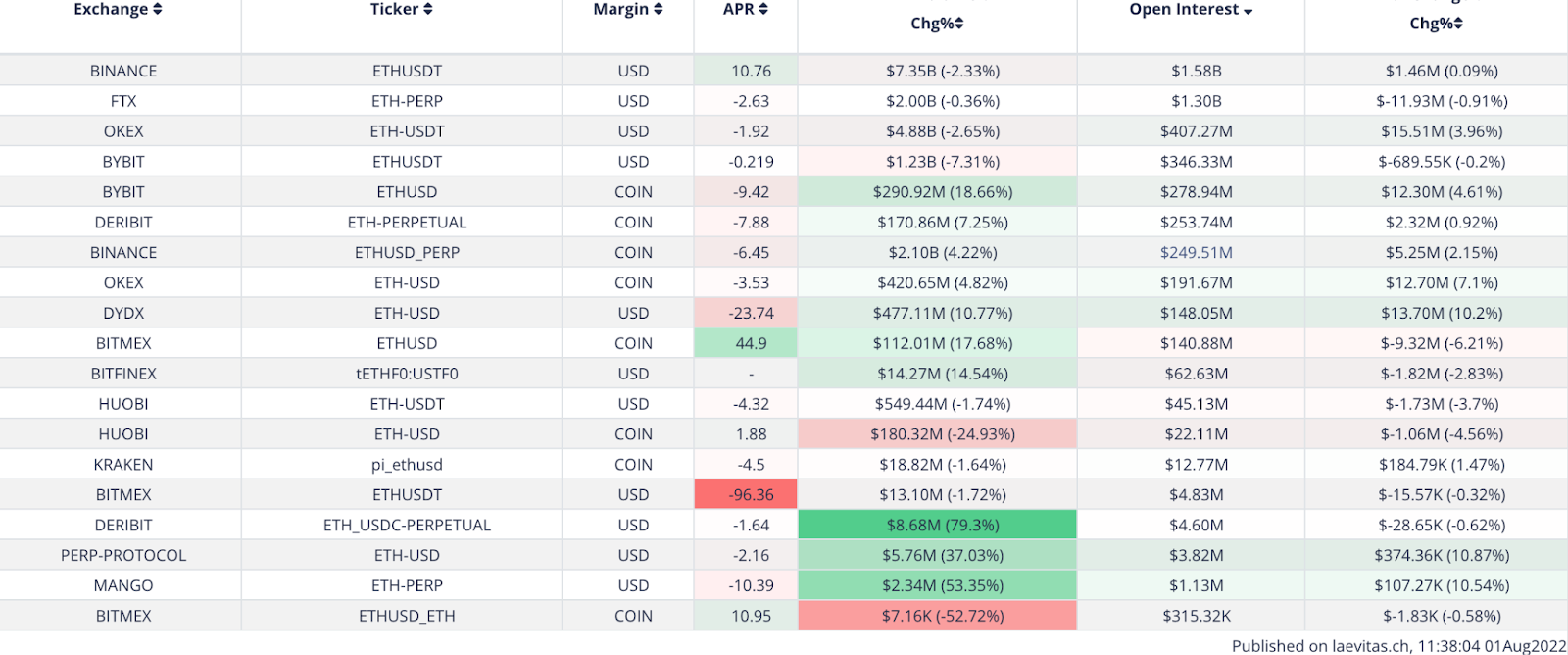1568x655 pixels.
Task: Click $15.51M (3.96%) change cell
Action: [1437, 131]
